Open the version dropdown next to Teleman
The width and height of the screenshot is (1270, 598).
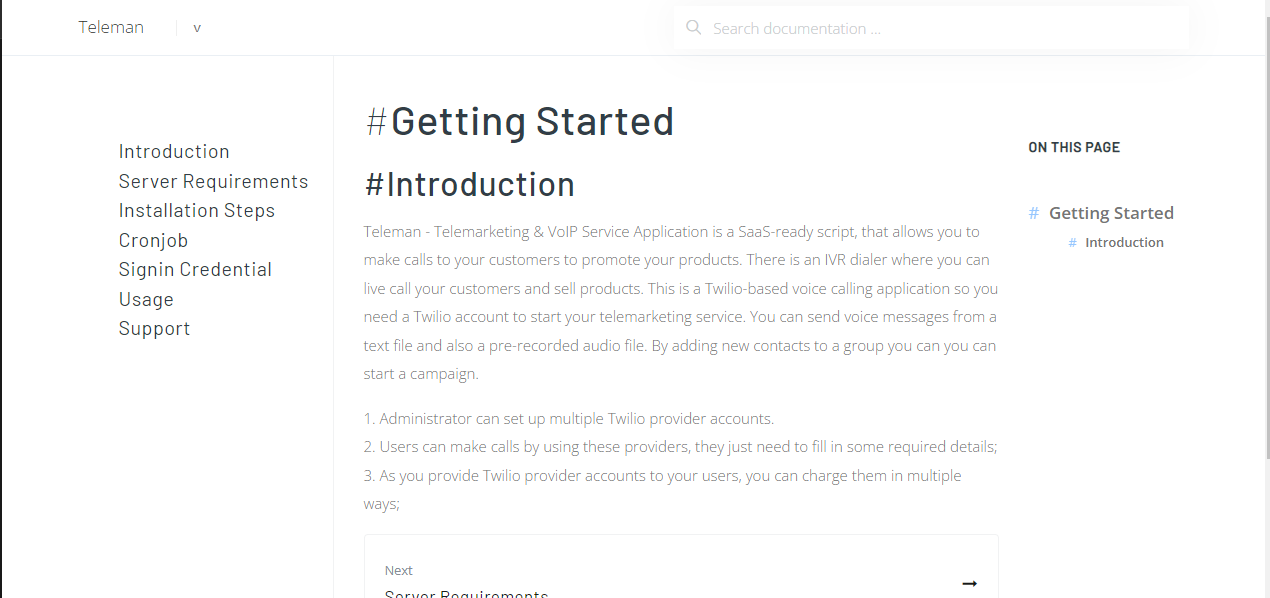tap(197, 28)
